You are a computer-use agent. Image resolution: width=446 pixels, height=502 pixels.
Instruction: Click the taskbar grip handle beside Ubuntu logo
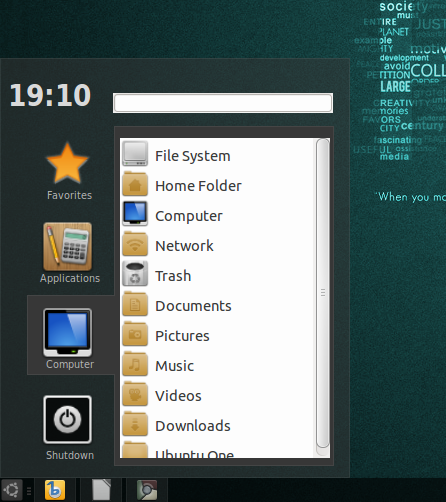pyautogui.click(x=29, y=491)
